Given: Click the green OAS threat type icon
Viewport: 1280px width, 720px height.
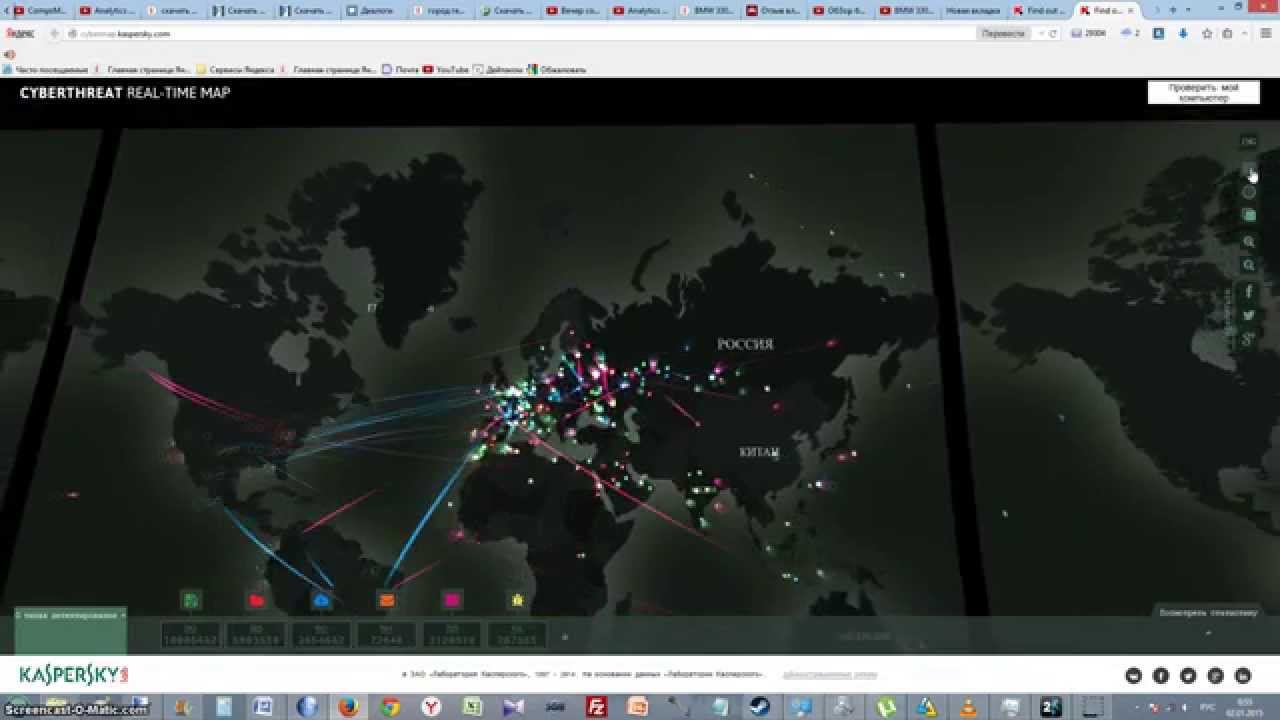Looking at the screenshot, I should (x=192, y=600).
